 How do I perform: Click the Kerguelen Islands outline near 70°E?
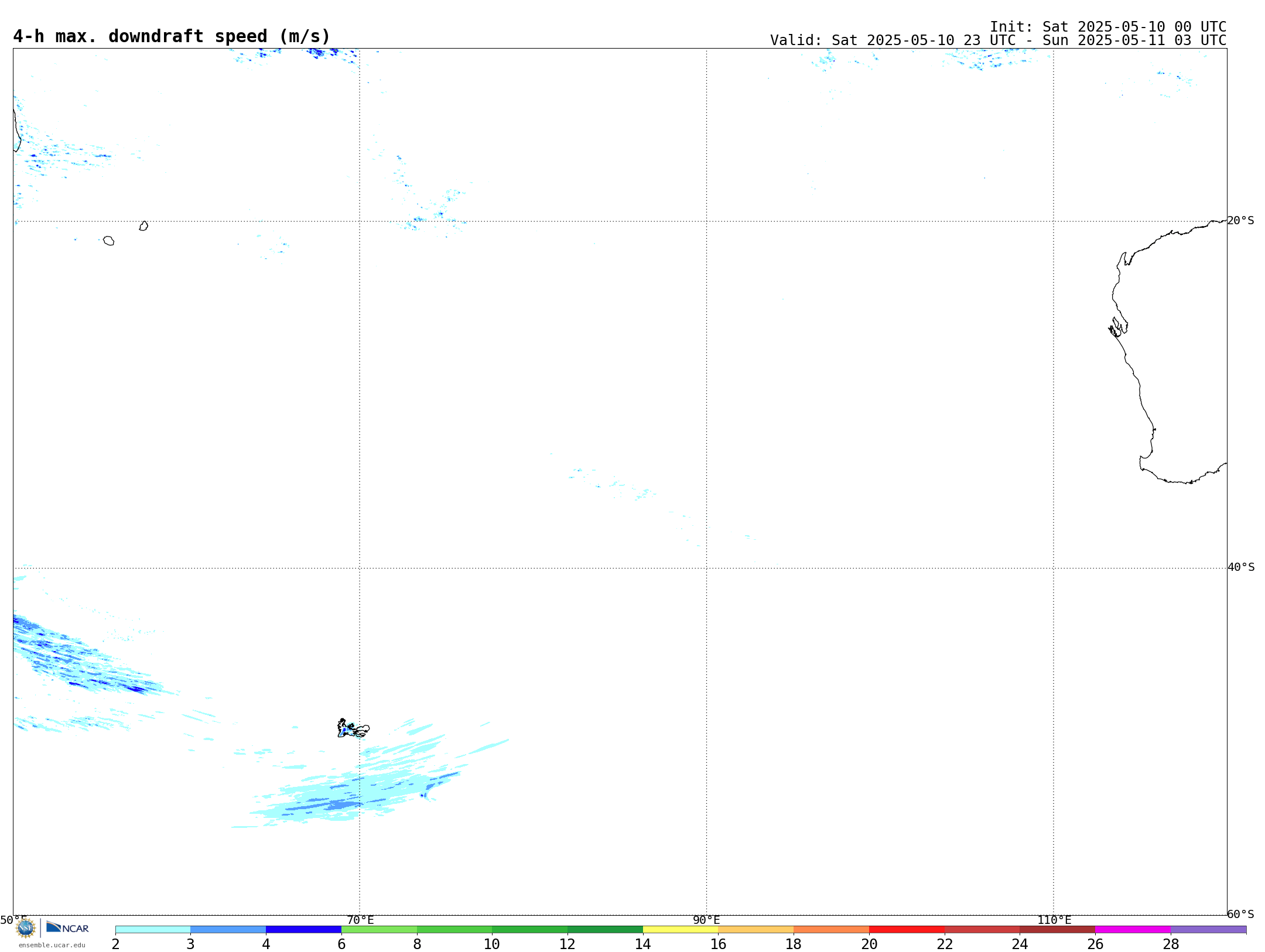[x=353, y=728]
